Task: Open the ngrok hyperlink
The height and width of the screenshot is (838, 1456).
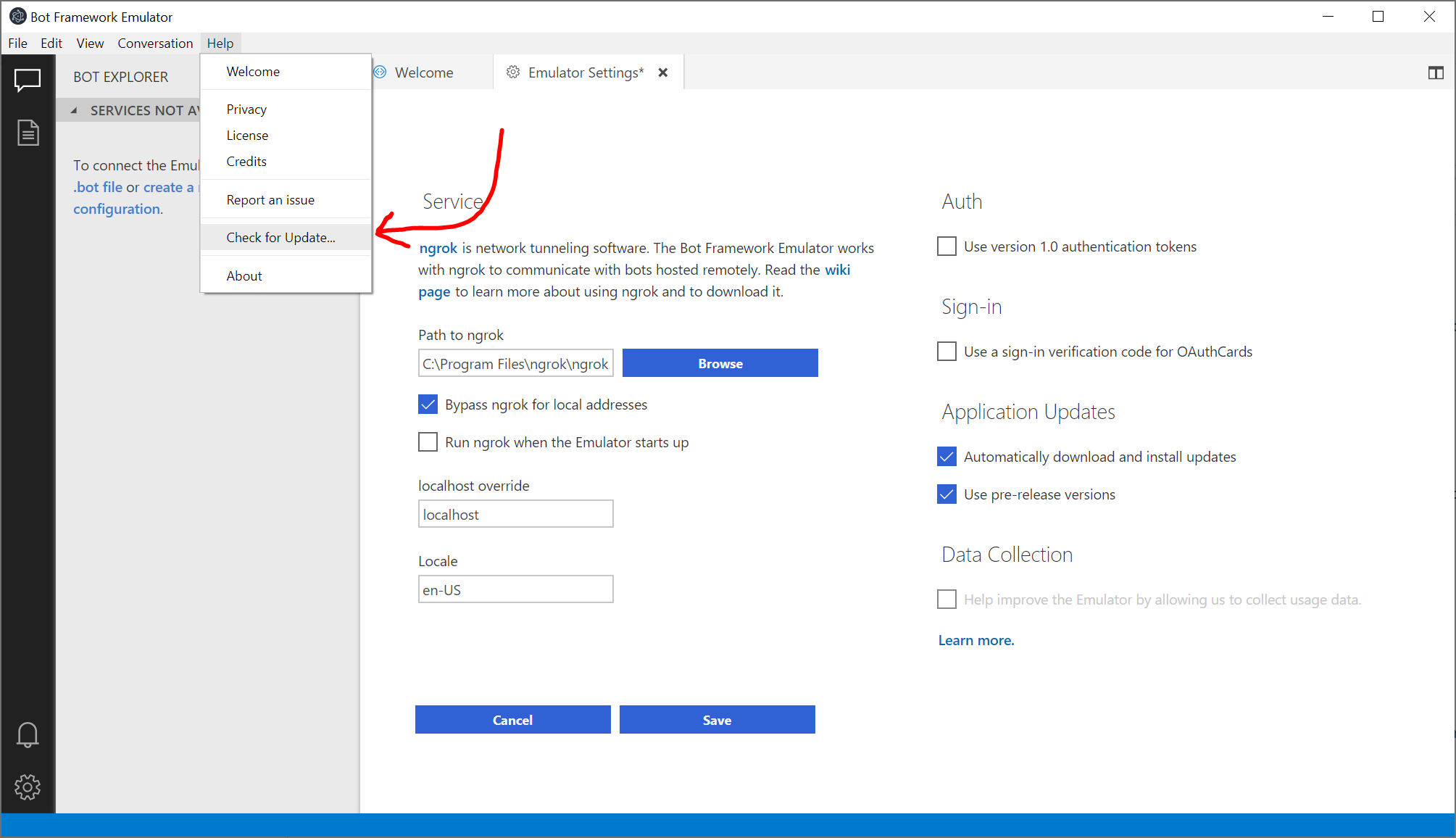Action: (x=438, y=248)
